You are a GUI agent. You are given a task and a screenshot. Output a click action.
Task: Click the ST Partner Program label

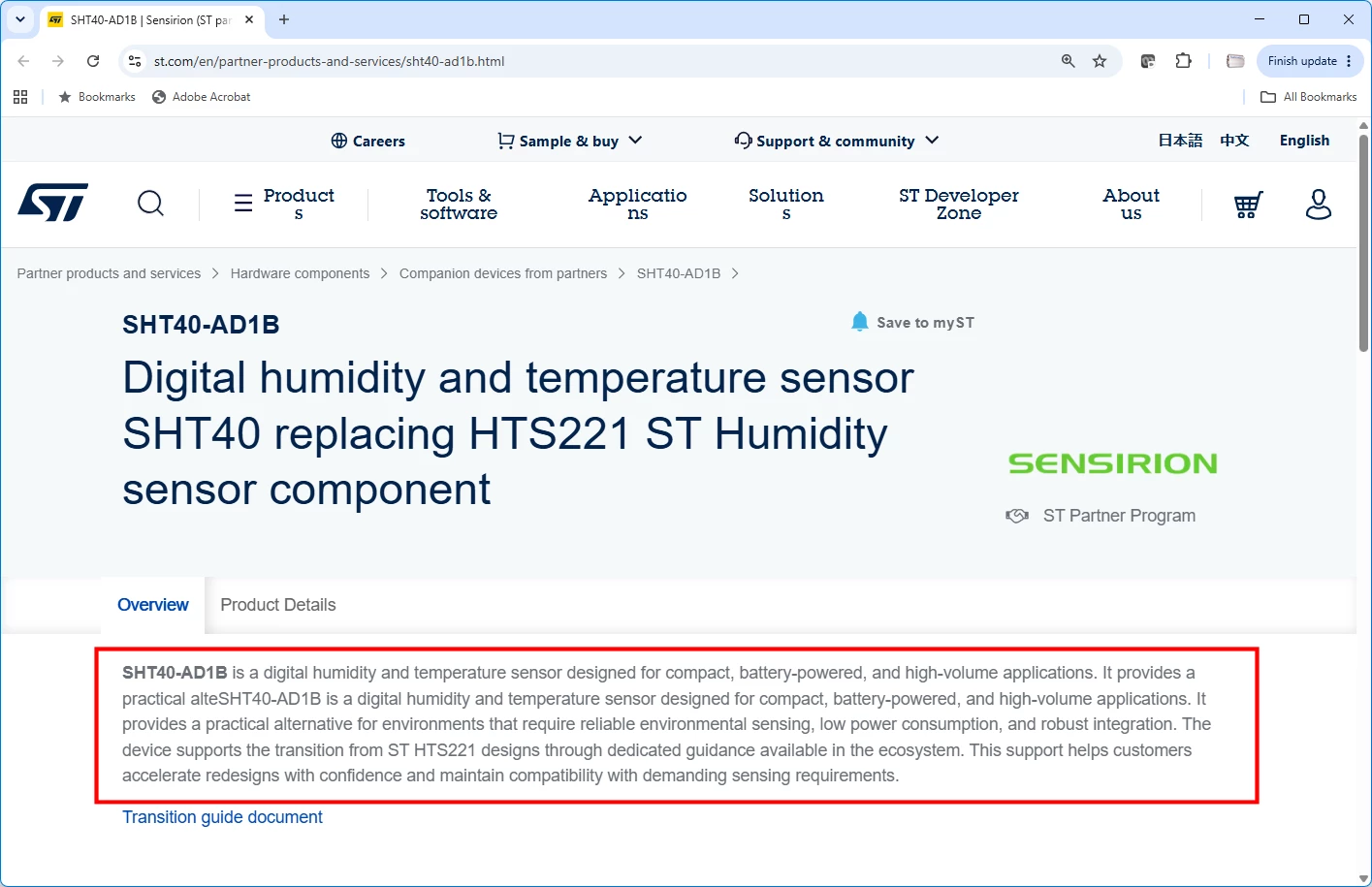[1119, 516]
